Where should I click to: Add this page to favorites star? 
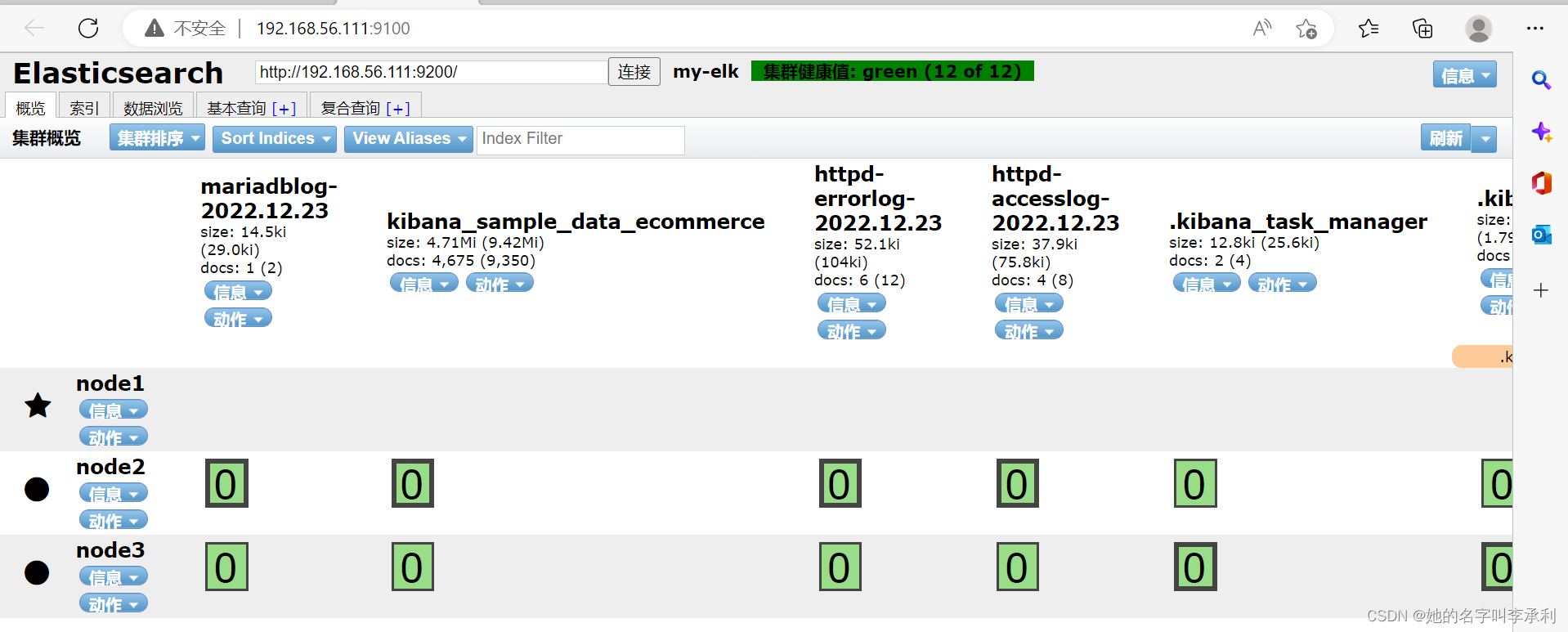(x=1306, y=29)
